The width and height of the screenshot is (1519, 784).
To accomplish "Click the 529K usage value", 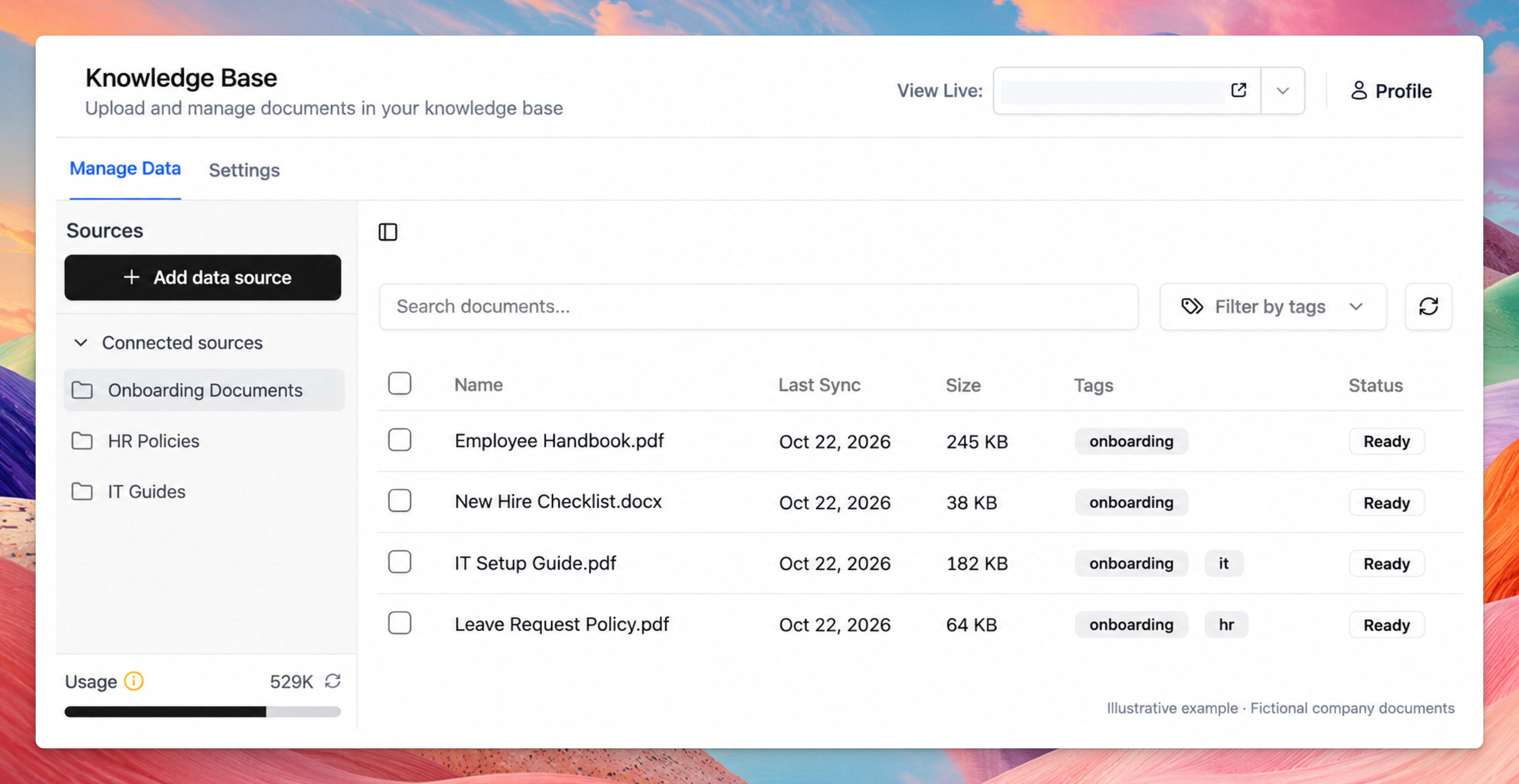I will coord(291,682).
